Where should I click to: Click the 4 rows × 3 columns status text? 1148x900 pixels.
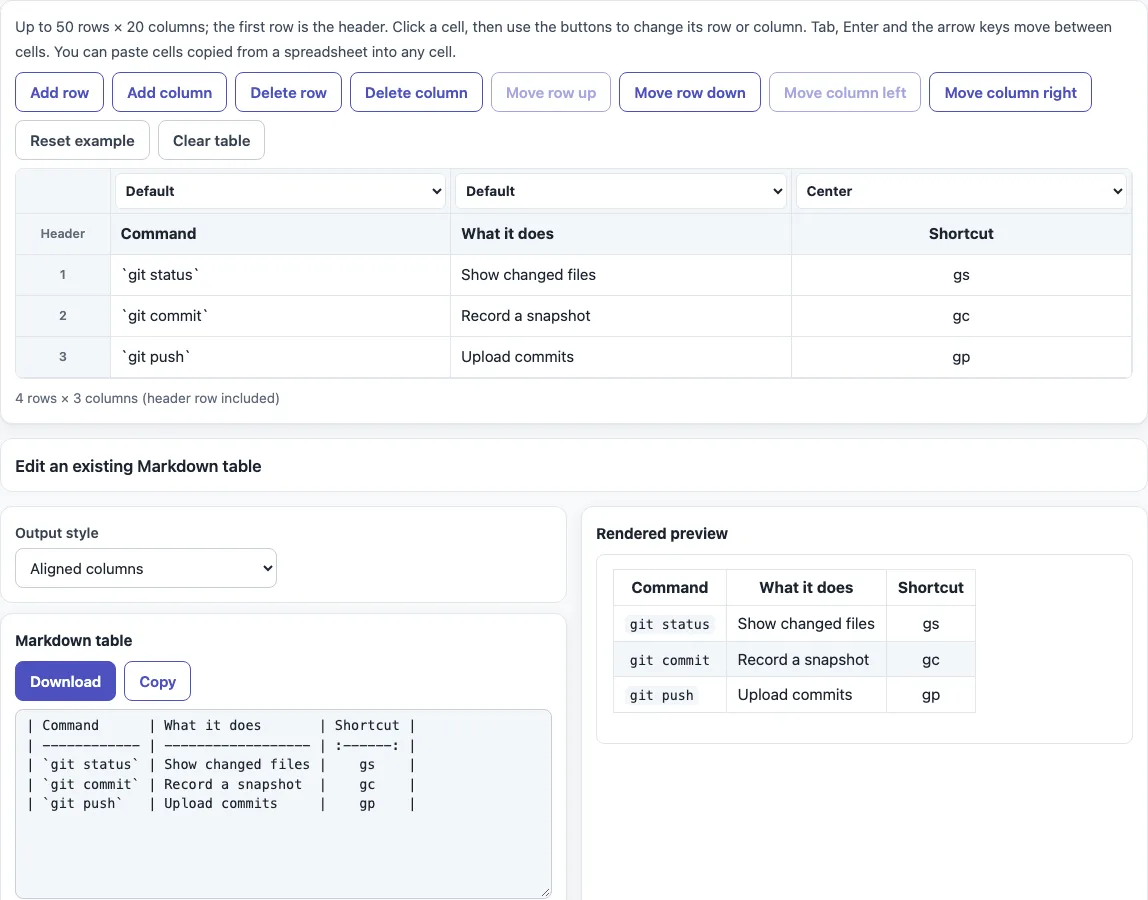147,398
